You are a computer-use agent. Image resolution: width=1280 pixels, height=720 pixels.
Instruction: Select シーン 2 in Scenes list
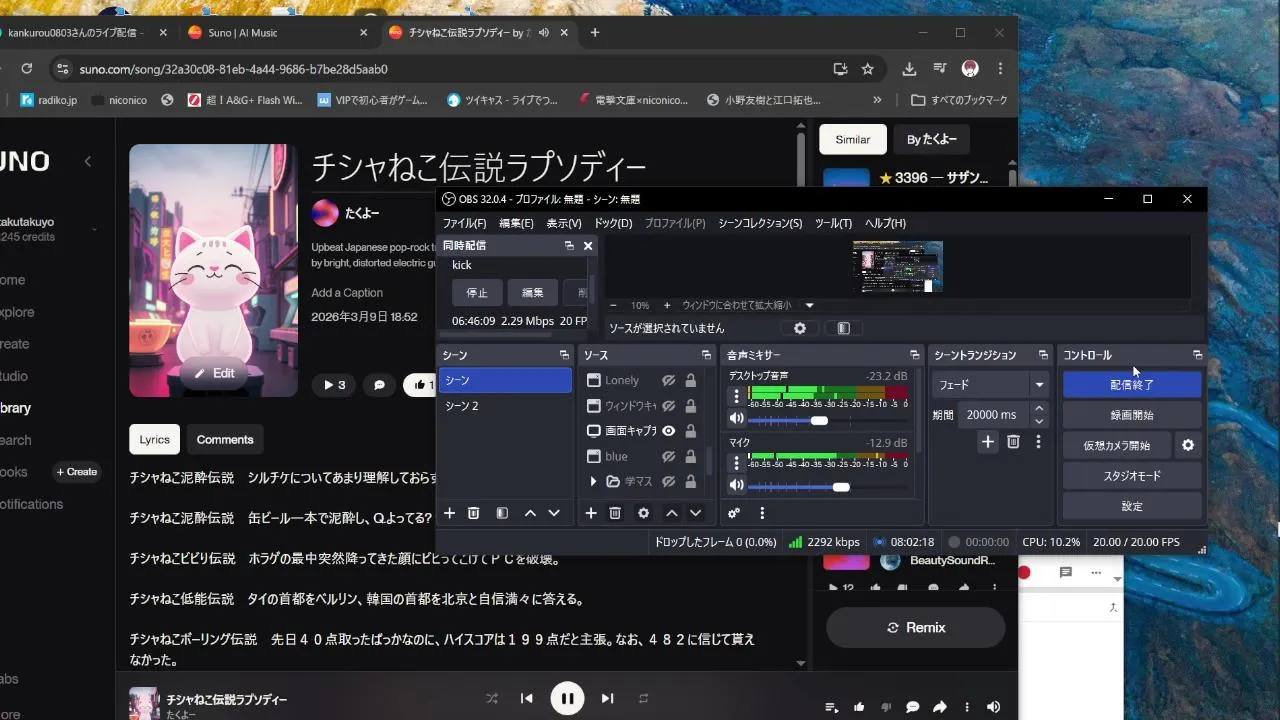tap(505, 406)
